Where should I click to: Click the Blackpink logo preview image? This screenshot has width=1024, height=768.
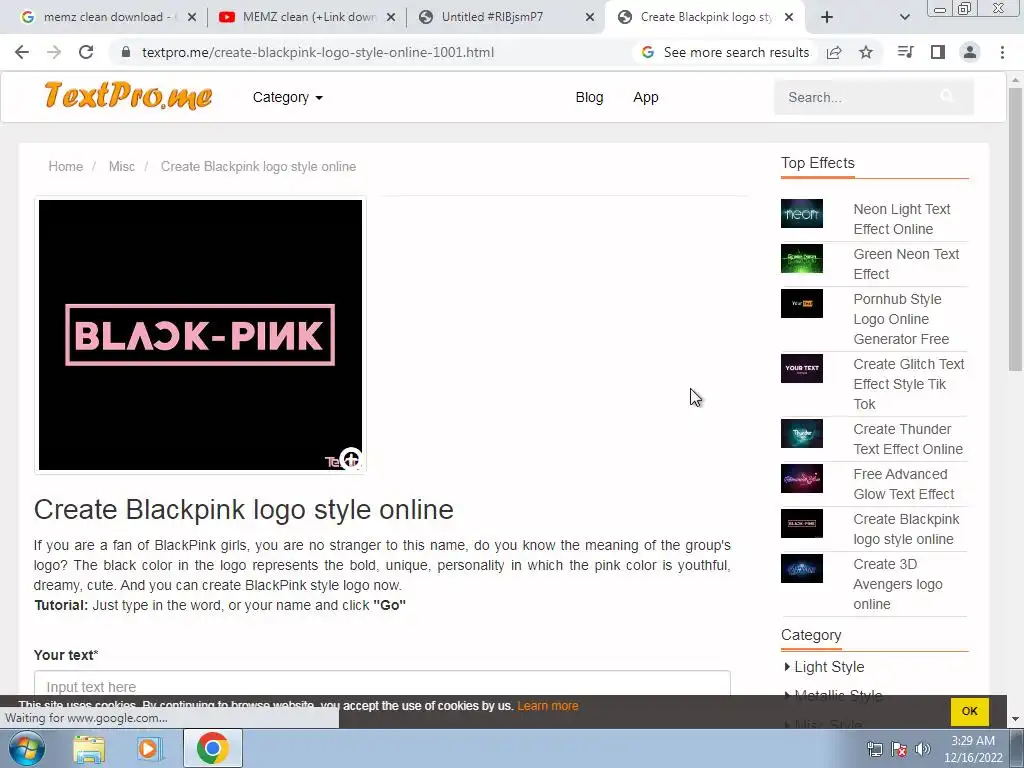point(200,334)
